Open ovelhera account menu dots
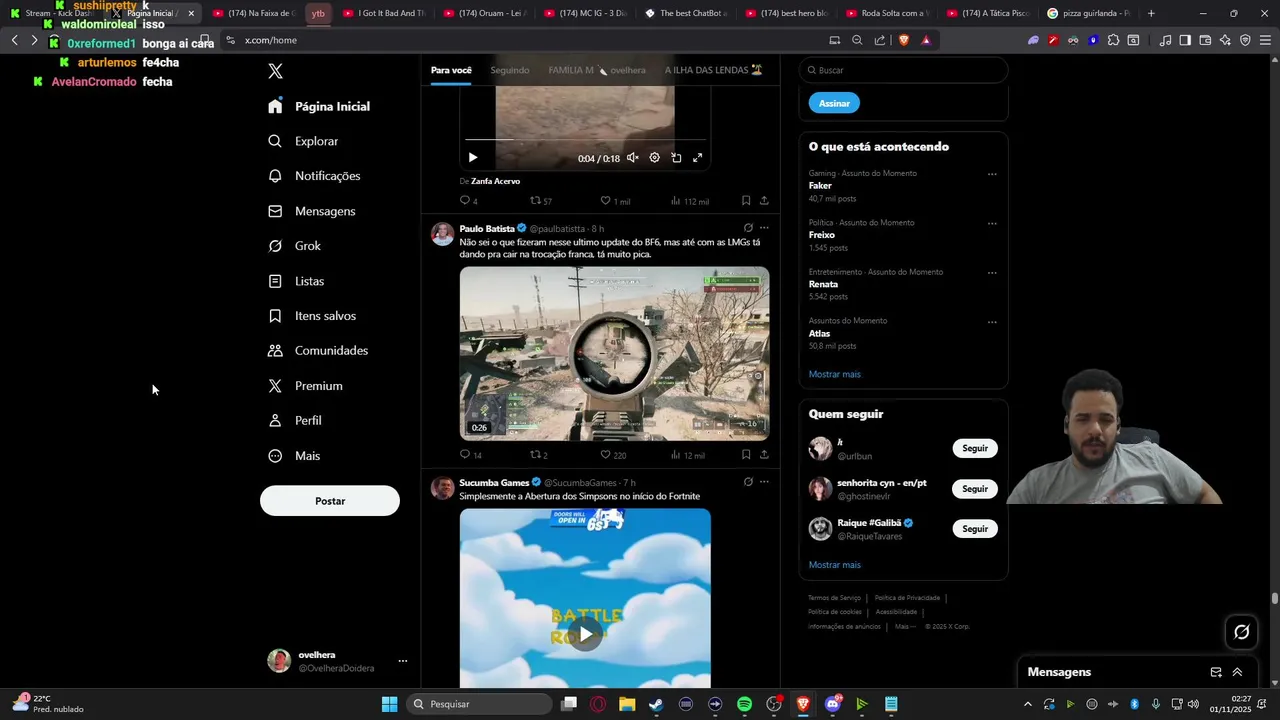 pos(403,661)
